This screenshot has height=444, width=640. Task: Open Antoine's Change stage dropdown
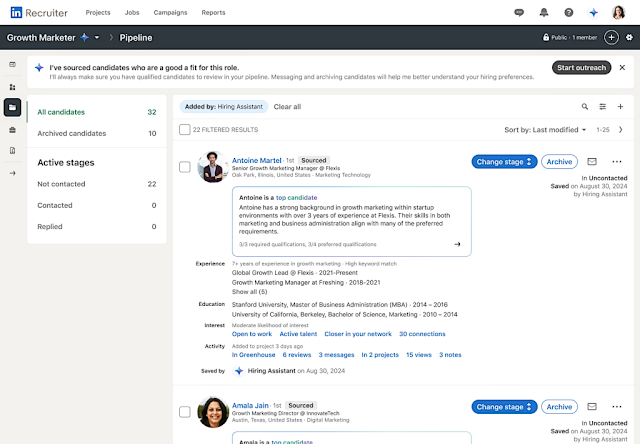504,161
